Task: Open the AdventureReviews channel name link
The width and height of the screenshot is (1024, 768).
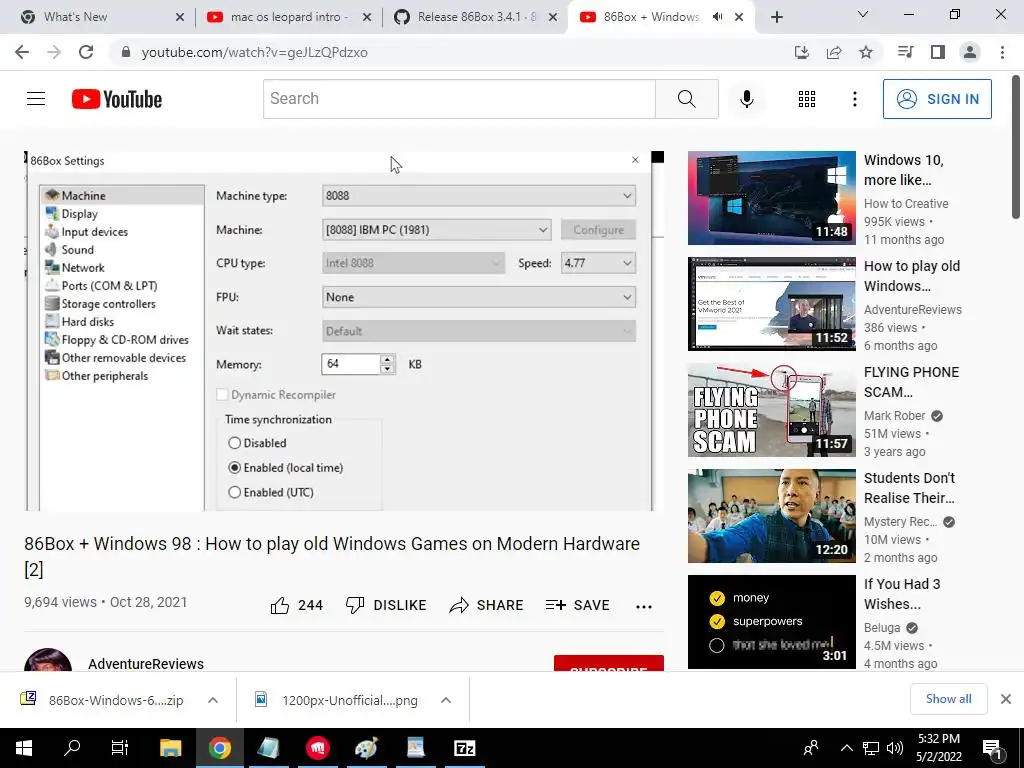Action: point(146,664)
